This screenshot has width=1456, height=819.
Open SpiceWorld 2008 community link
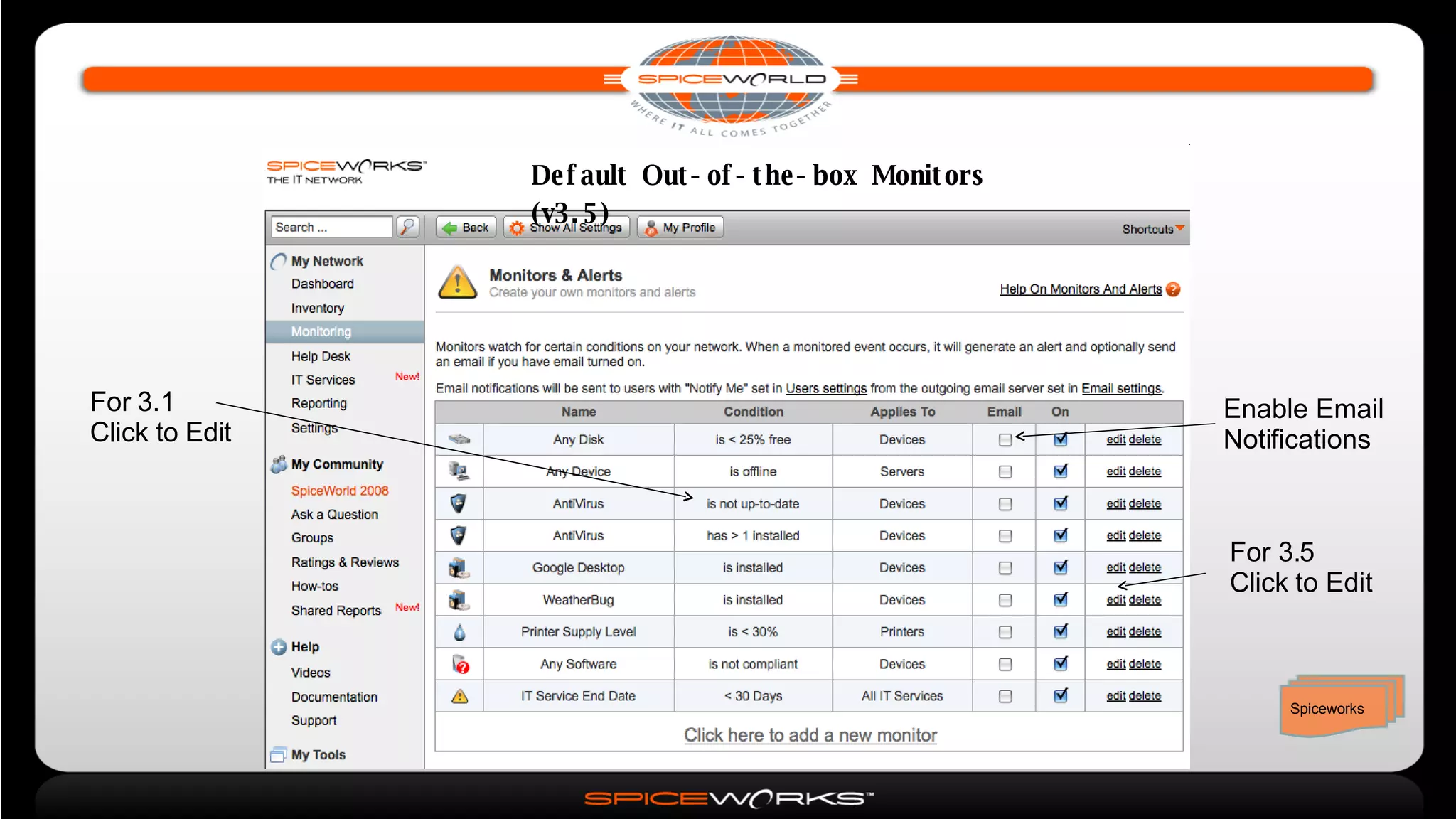click(x=340, y=491)
